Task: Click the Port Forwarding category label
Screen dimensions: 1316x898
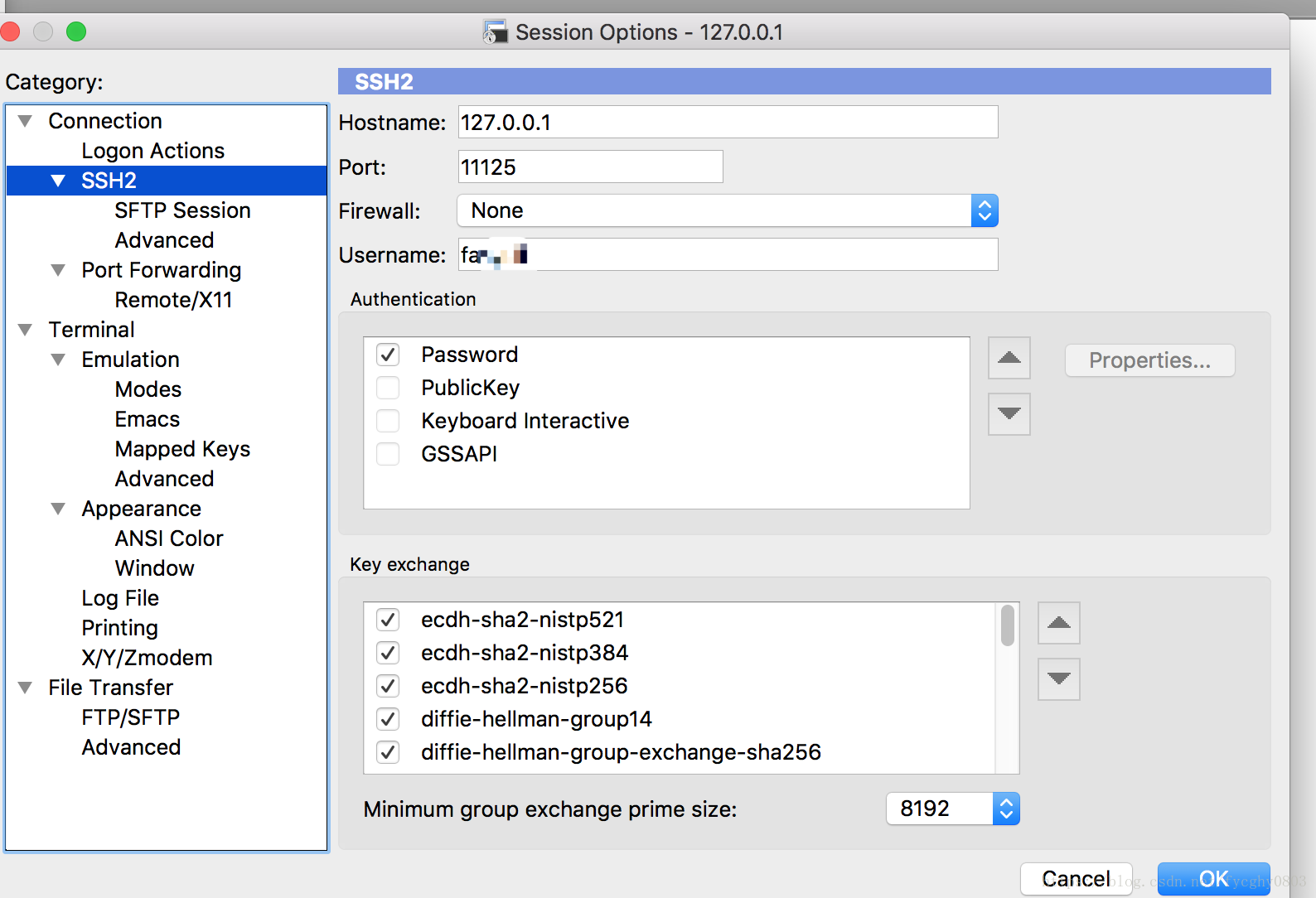Action: coord(162,270)
